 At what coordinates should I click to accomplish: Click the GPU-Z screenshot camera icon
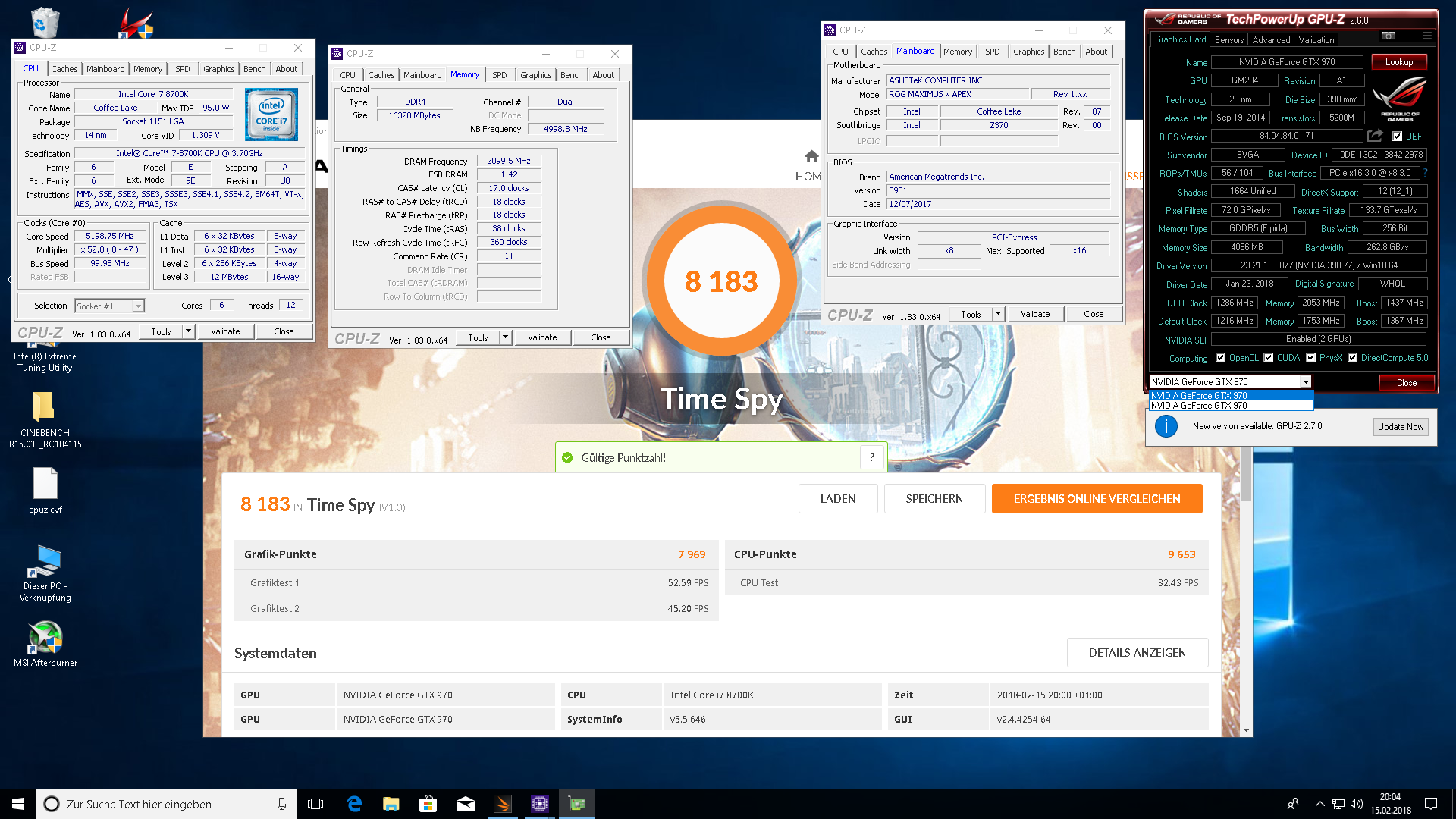(1388, 36)
